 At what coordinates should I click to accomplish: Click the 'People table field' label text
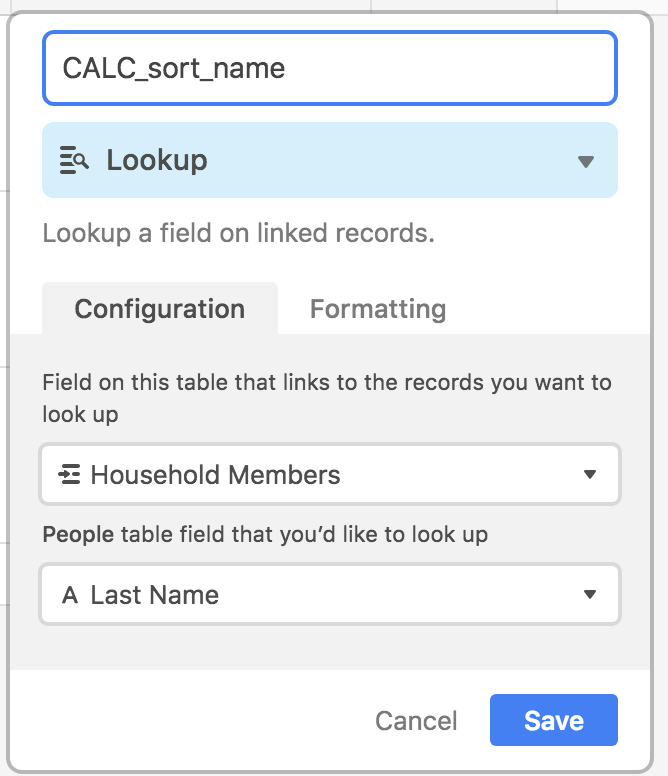[265, 534]
